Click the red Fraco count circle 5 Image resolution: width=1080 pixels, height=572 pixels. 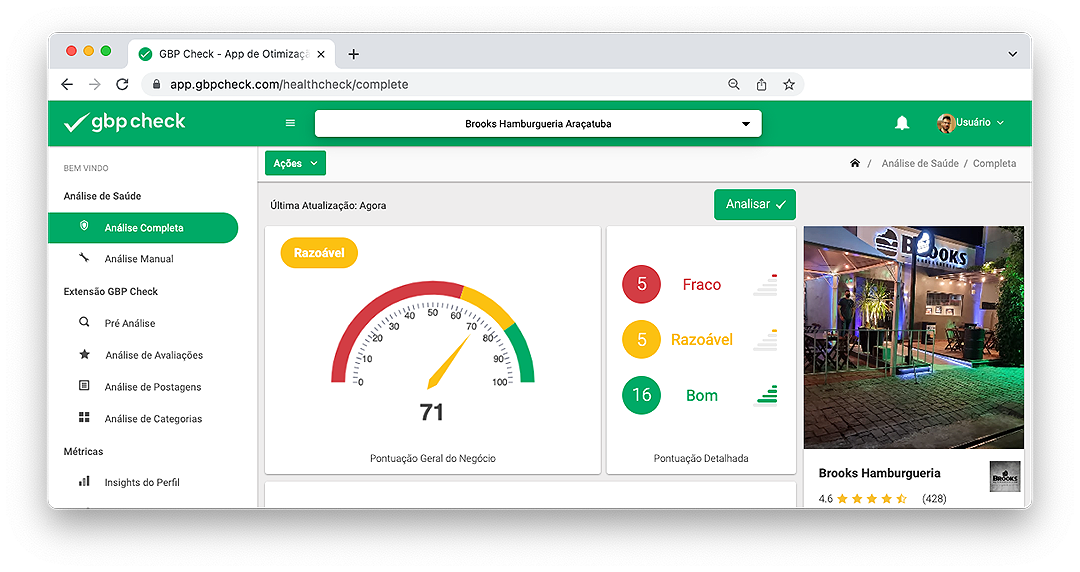pyautogui.click(x=641, y=284)
